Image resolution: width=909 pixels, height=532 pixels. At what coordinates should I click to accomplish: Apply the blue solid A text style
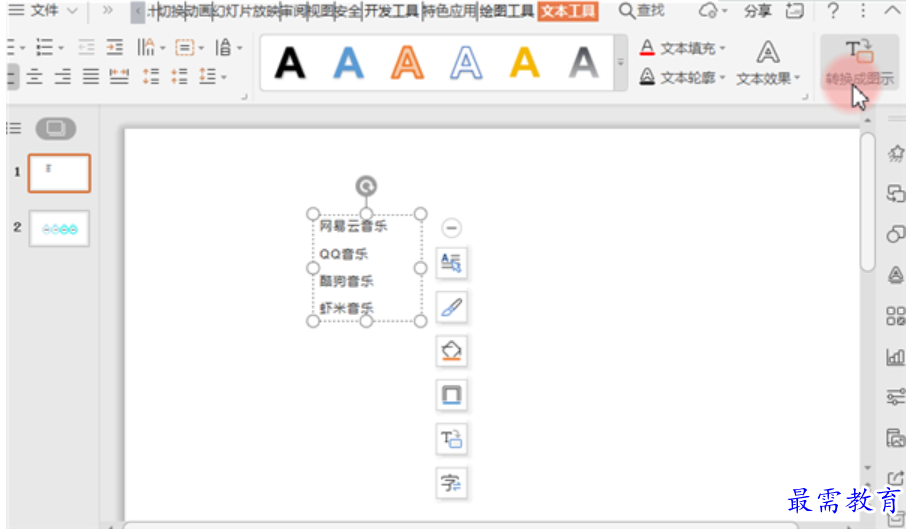point(348,63)
